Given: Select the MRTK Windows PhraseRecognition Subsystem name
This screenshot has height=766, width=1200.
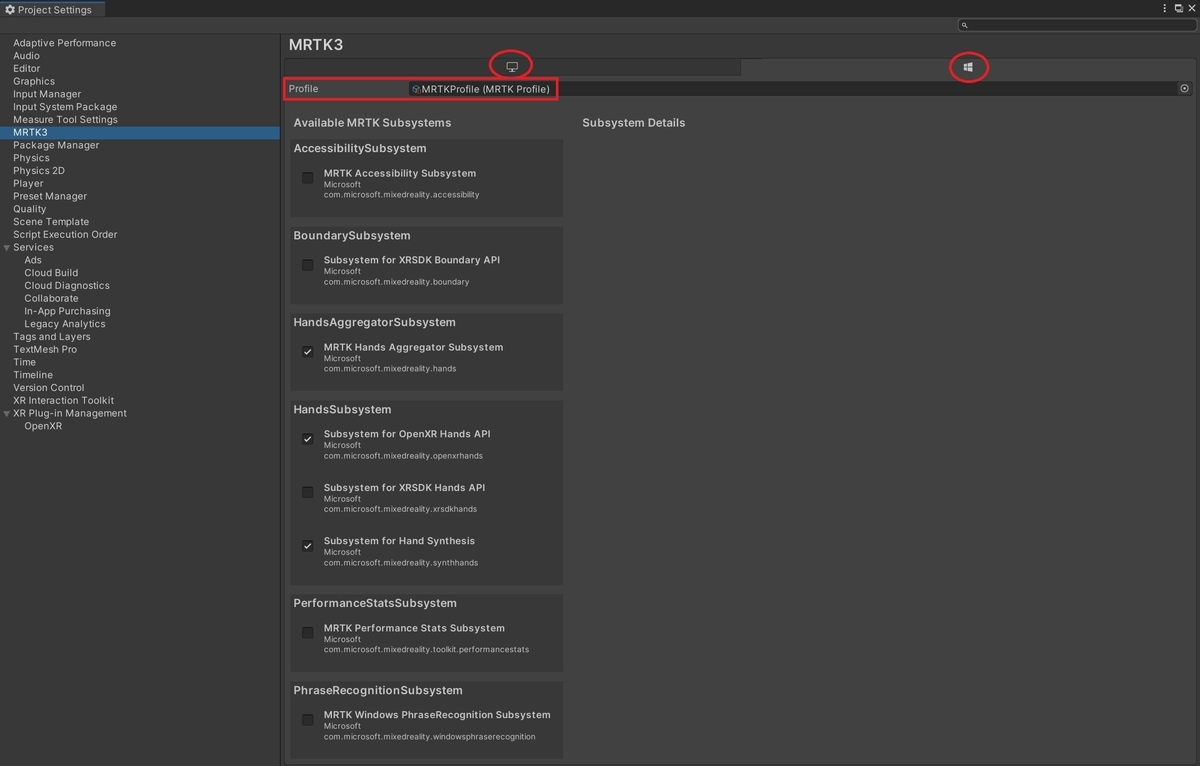Looking at the screenshot, I should click(x=437, y=715).
